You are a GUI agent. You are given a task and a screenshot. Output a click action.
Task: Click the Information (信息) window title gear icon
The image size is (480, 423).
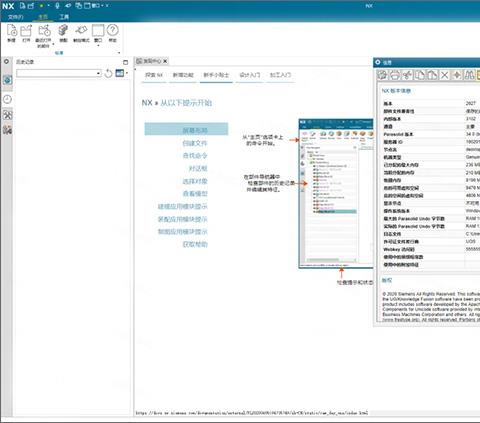coord(378,62)
